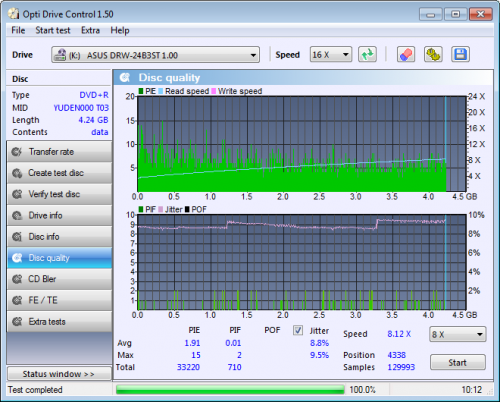This screenshot has width=500, height=402.
Task: Click the Status window button
Action: click(x=59, y=374)
